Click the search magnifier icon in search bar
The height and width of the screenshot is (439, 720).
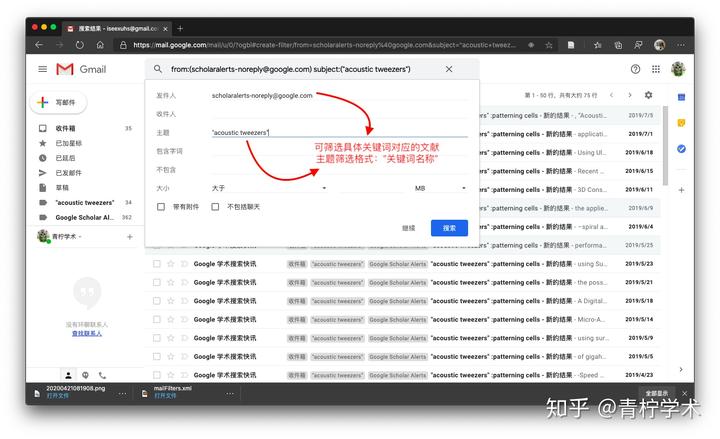pos(158,69)
